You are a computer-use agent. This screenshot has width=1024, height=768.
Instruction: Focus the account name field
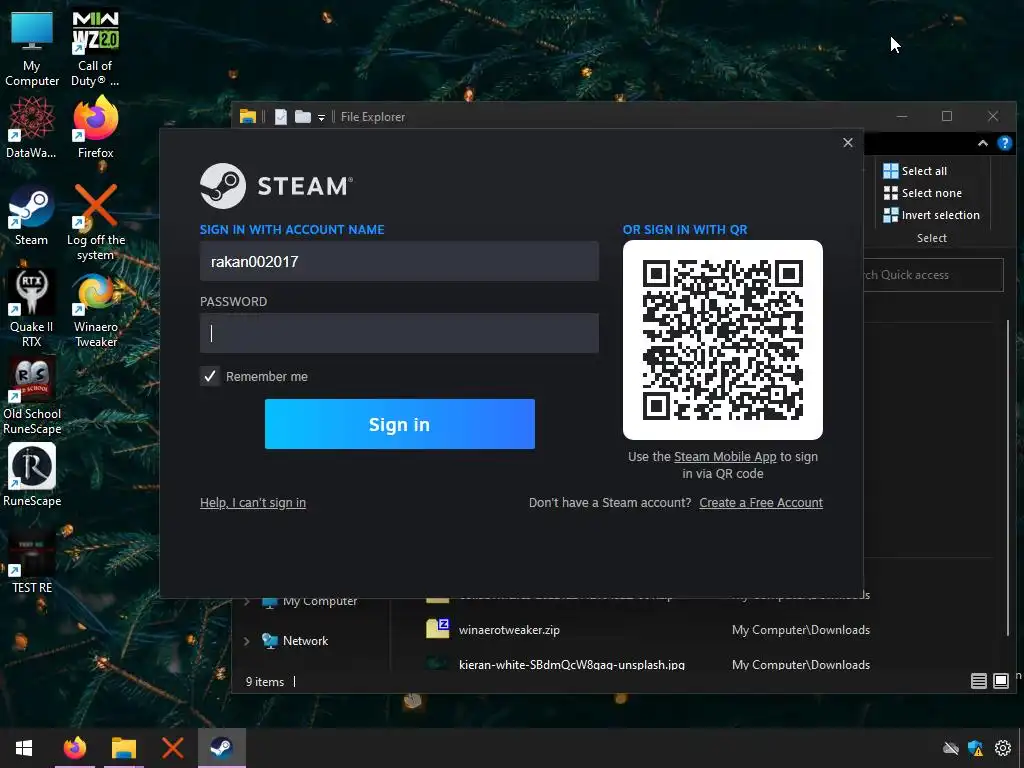coord(399,261)
